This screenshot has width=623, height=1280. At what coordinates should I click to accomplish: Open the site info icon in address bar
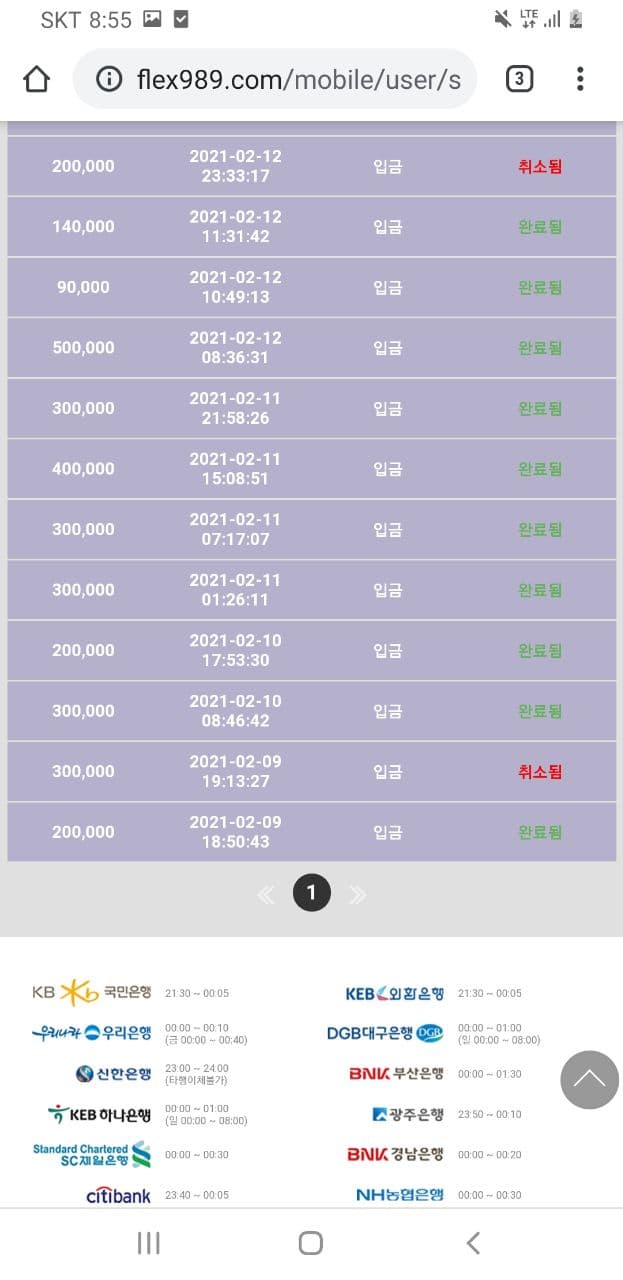click(109, 79)
